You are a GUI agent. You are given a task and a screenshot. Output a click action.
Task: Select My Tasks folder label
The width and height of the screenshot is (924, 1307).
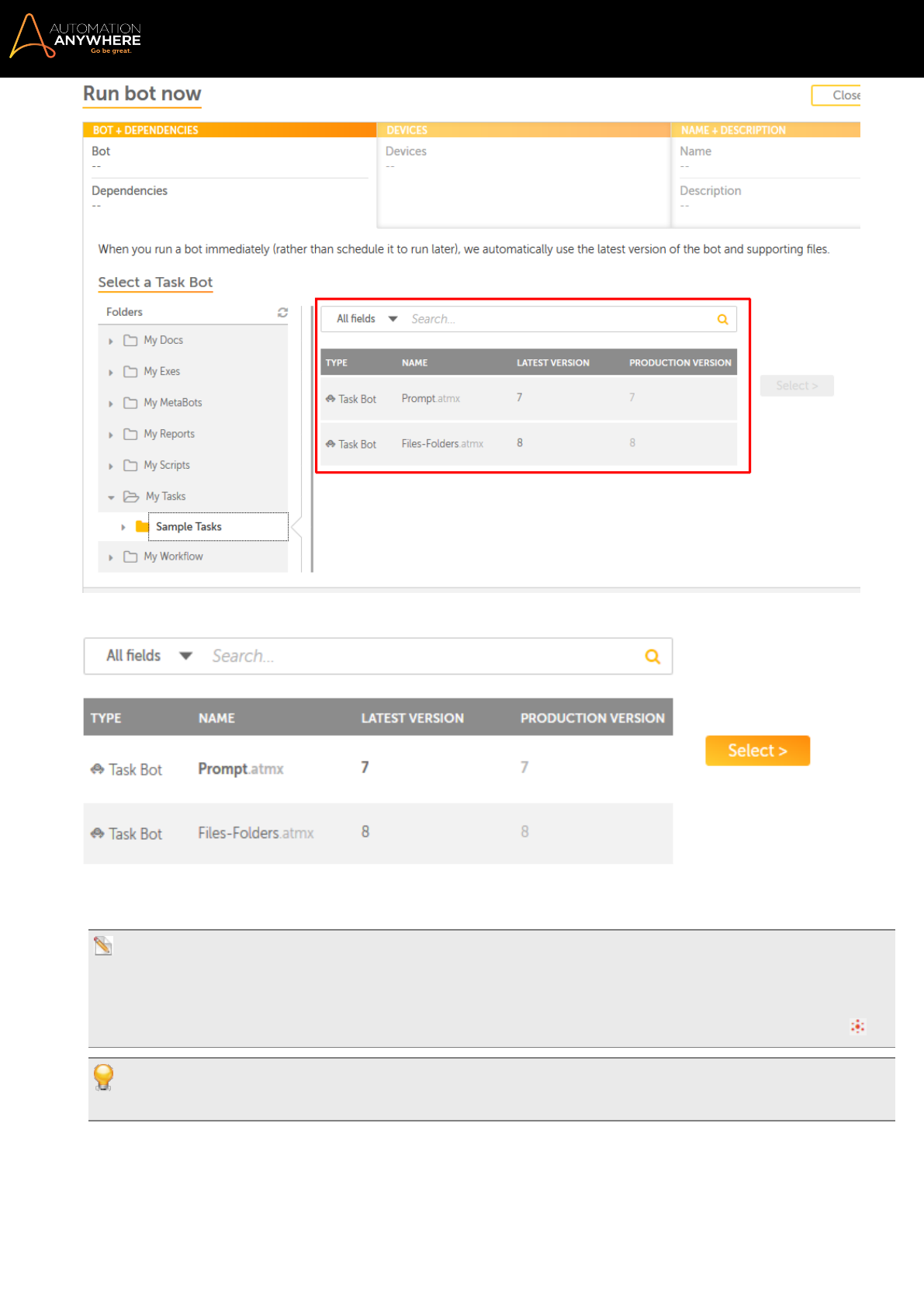pos(165,496)
